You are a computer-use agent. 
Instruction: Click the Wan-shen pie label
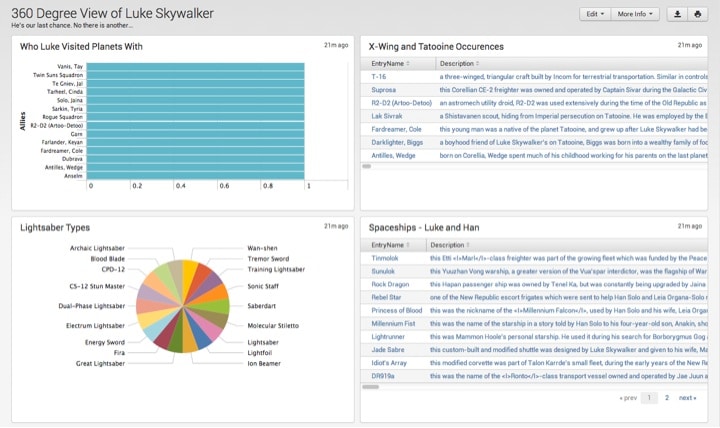[x=262, y=248]
